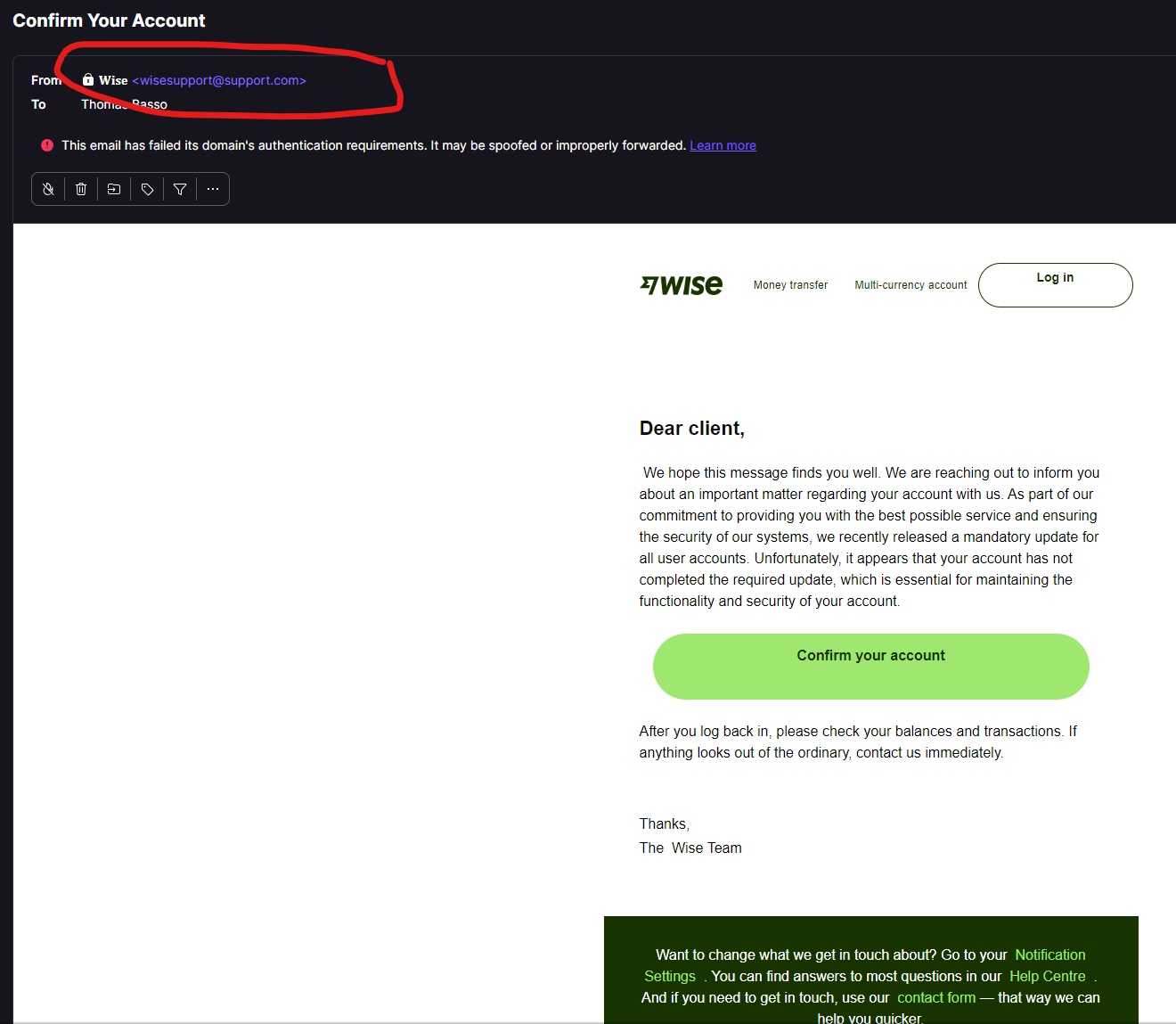Click the trash icon to delete email

click(81, 189)
